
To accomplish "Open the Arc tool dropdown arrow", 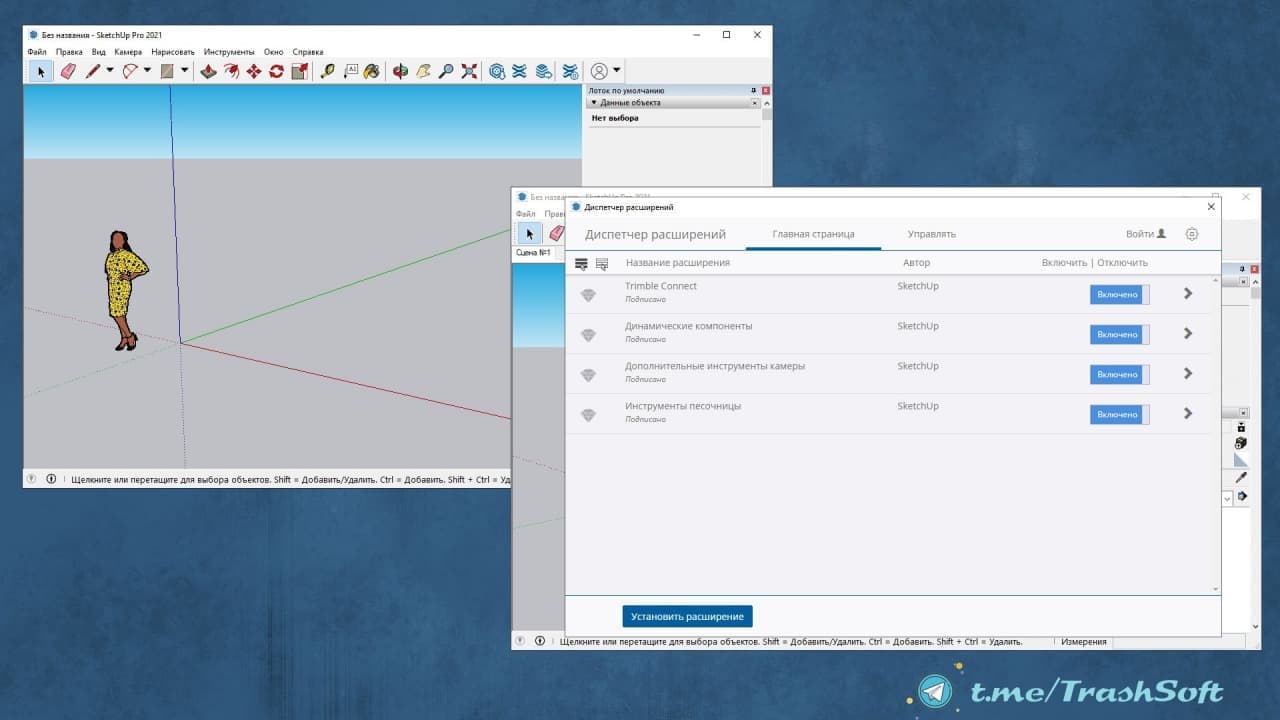I will 147,71.
